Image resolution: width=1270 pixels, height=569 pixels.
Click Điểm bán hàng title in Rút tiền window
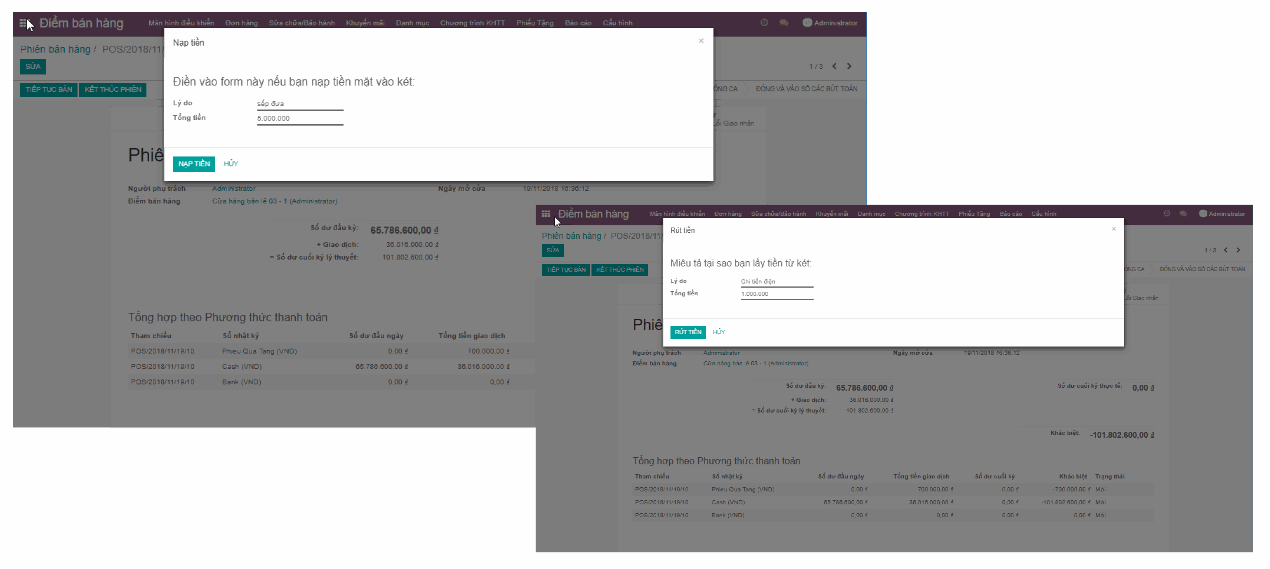pyautogui.click(x=593, y=214)
